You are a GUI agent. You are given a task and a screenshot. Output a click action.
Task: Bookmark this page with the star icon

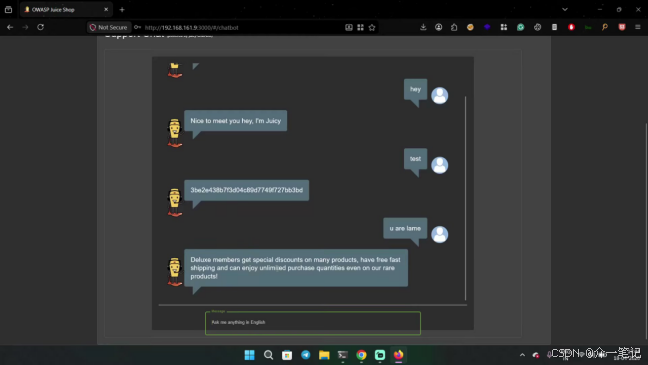[372, 27]
